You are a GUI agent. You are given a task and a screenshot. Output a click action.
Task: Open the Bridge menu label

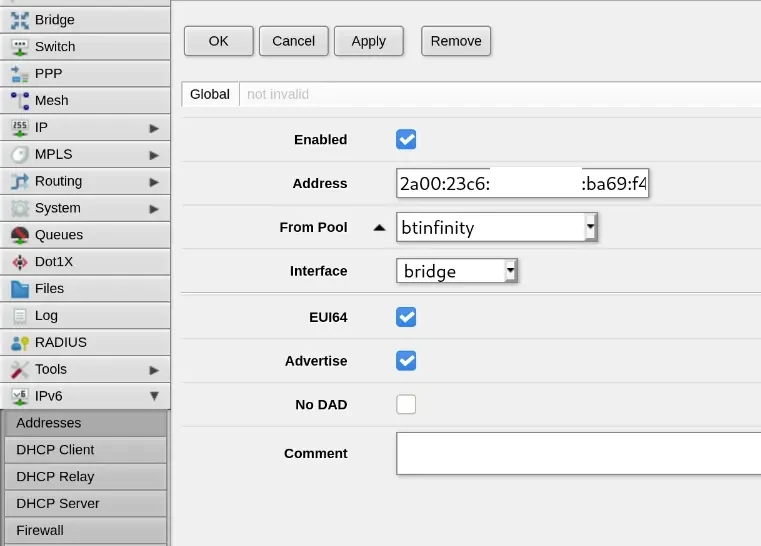tap(54, 20)
